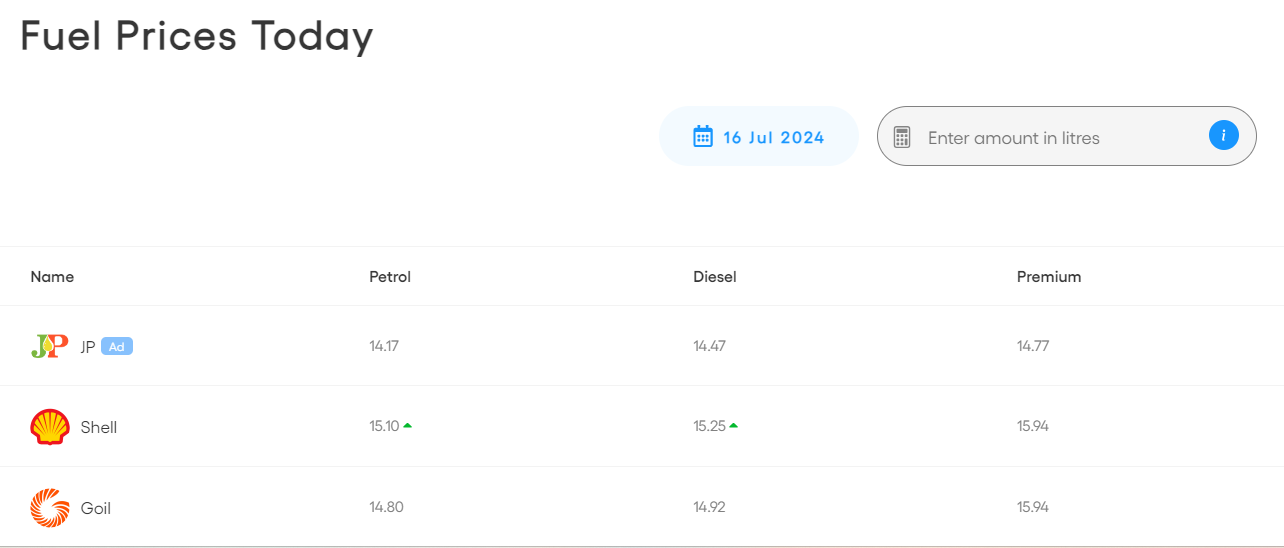Click the Ad badge next to JP

(x=117, y=347)
